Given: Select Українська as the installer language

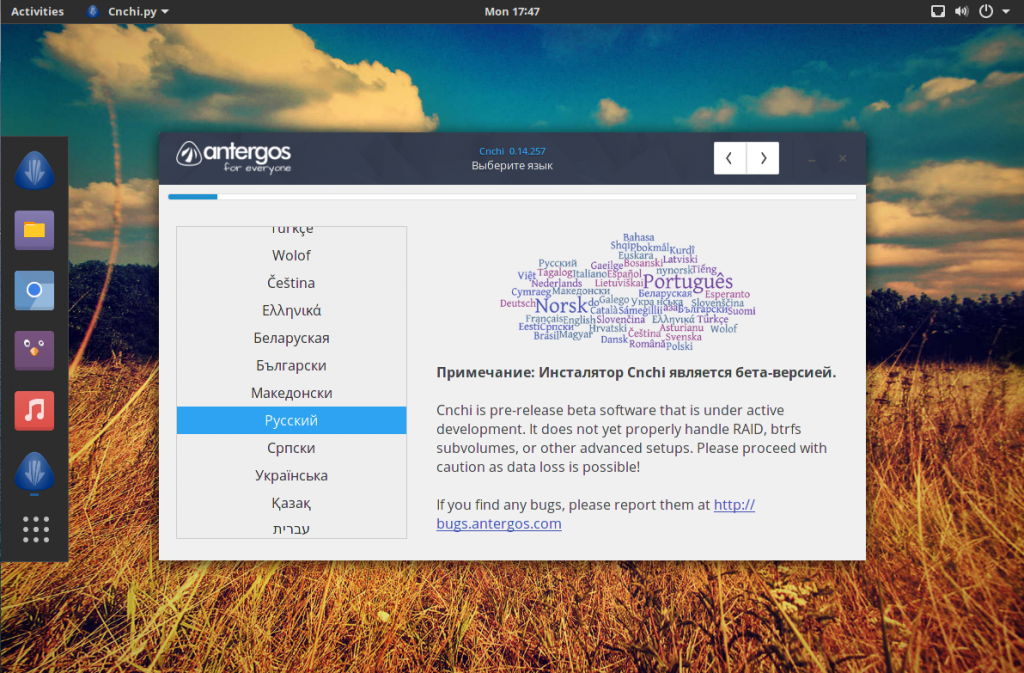Looking at the screenshot, I should (291, 475).
